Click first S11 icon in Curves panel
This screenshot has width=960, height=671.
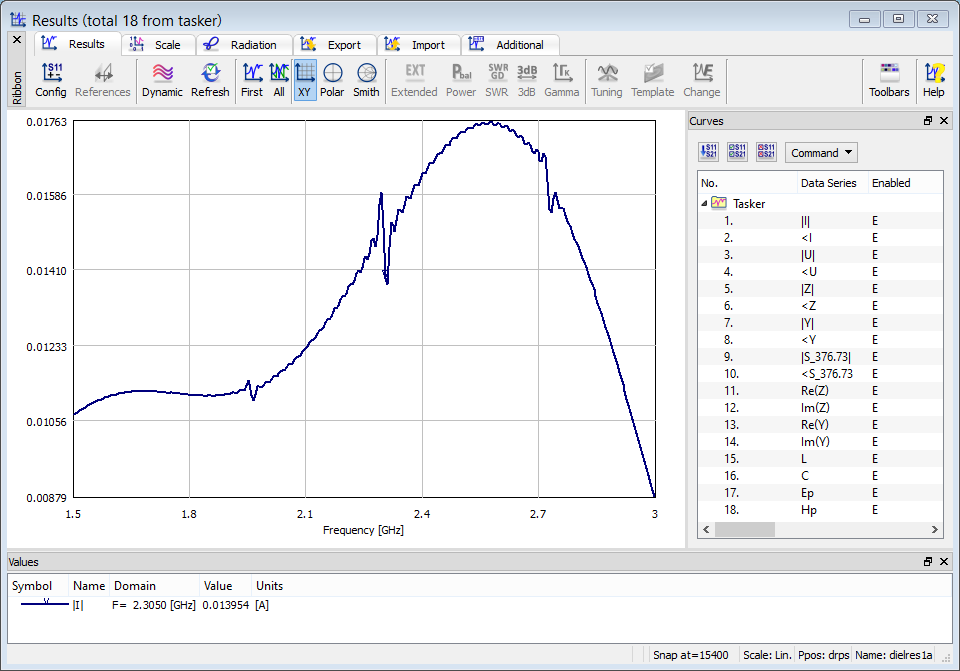pyautogui.click(x=710, y=152)
